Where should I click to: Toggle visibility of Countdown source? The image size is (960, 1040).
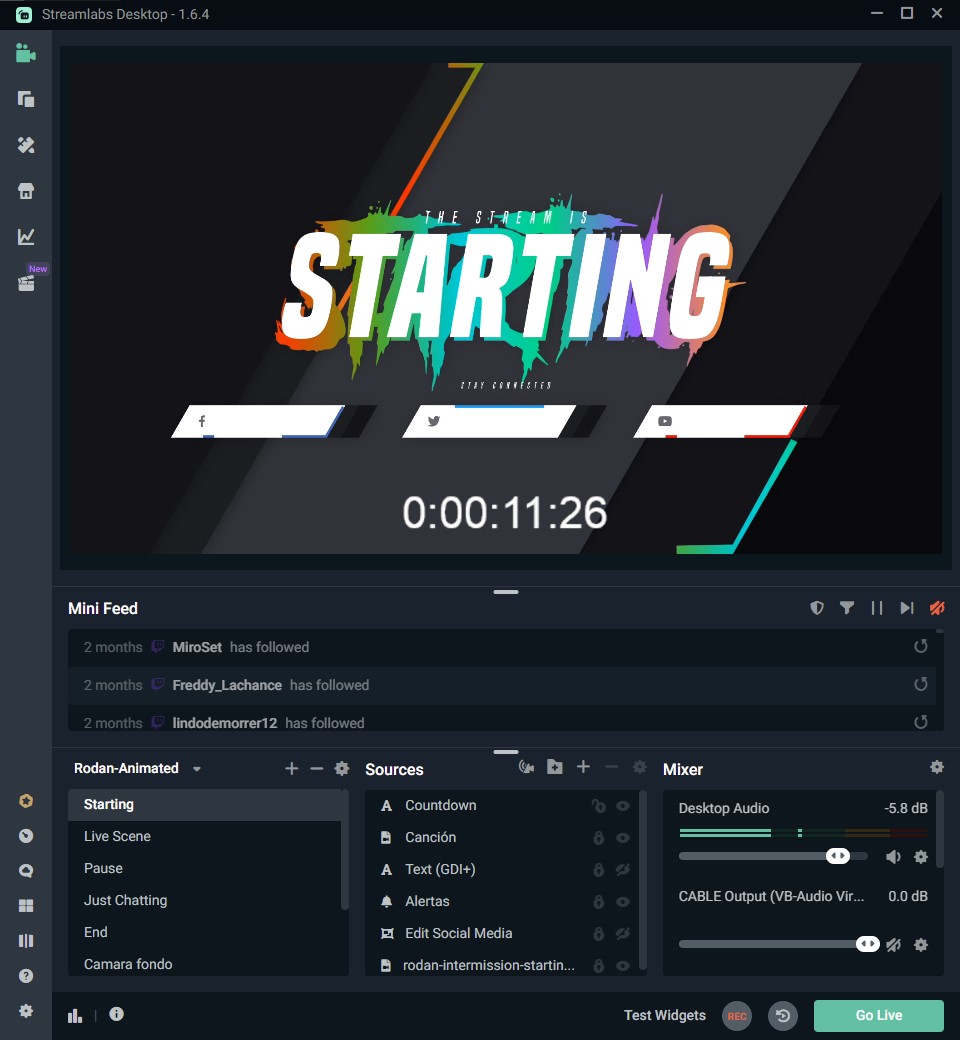pyautogui.click(x=623, y=806)
